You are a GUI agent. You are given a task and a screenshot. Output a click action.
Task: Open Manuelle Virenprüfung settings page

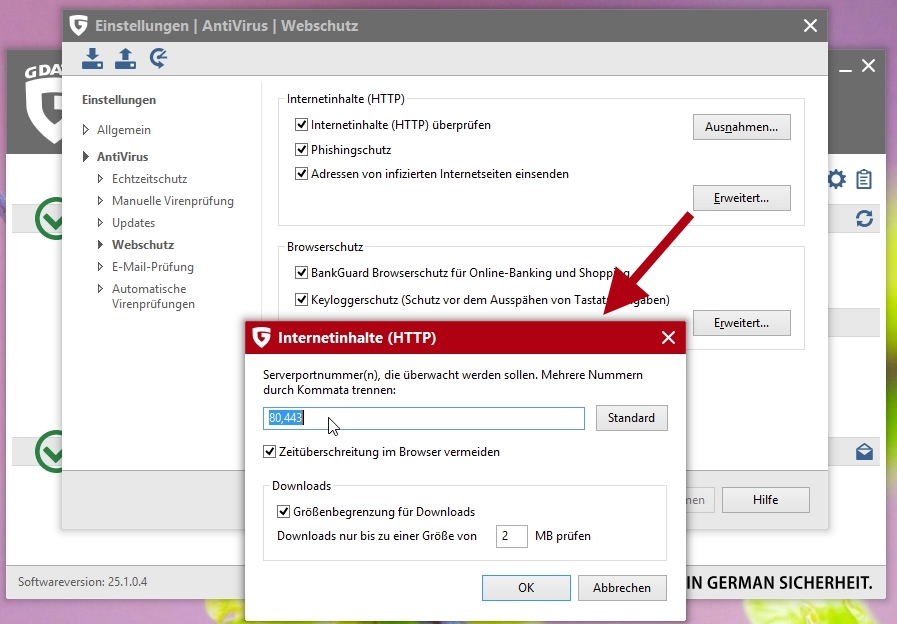click(x=173, y=201)
